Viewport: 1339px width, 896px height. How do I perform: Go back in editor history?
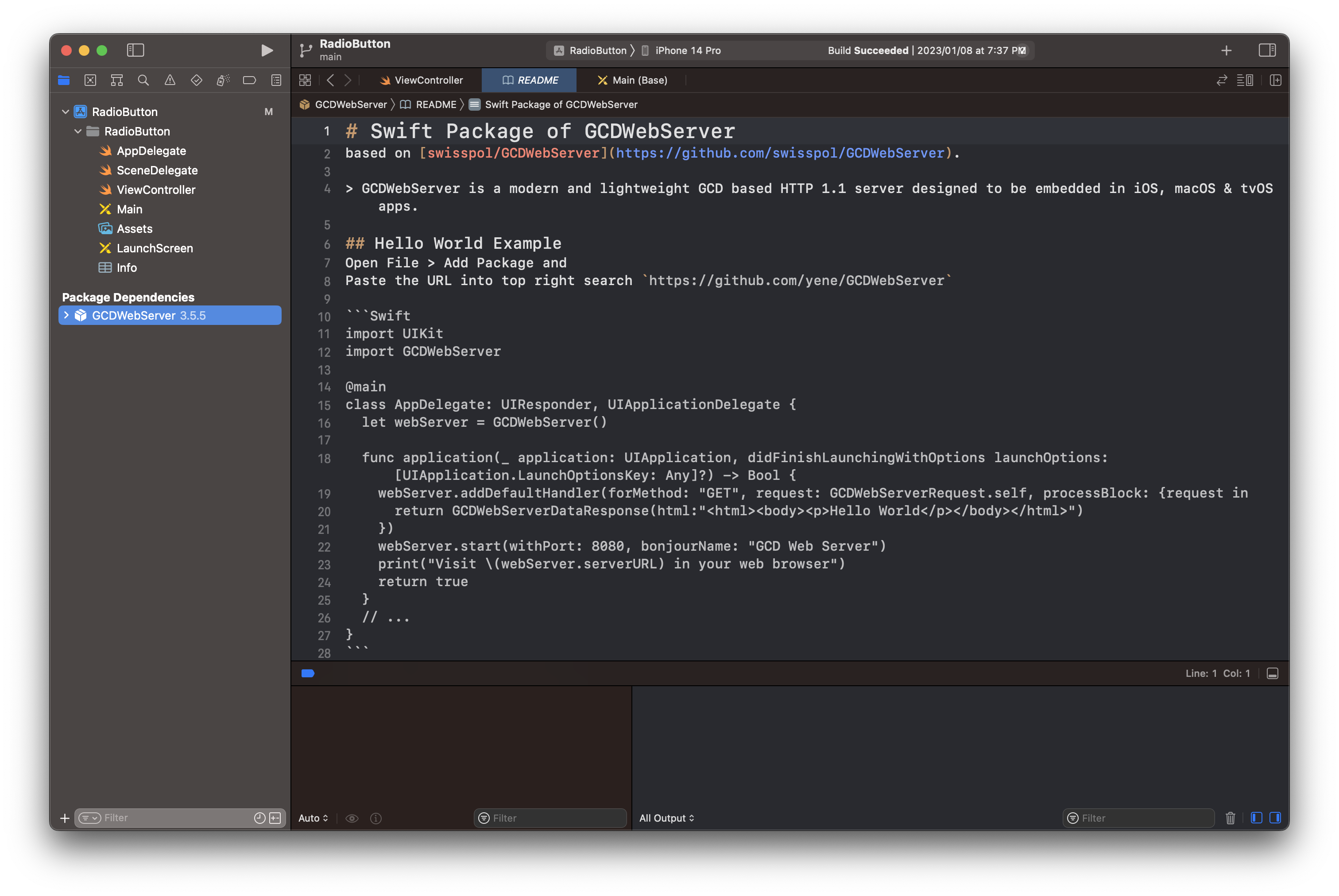[330, 80]
